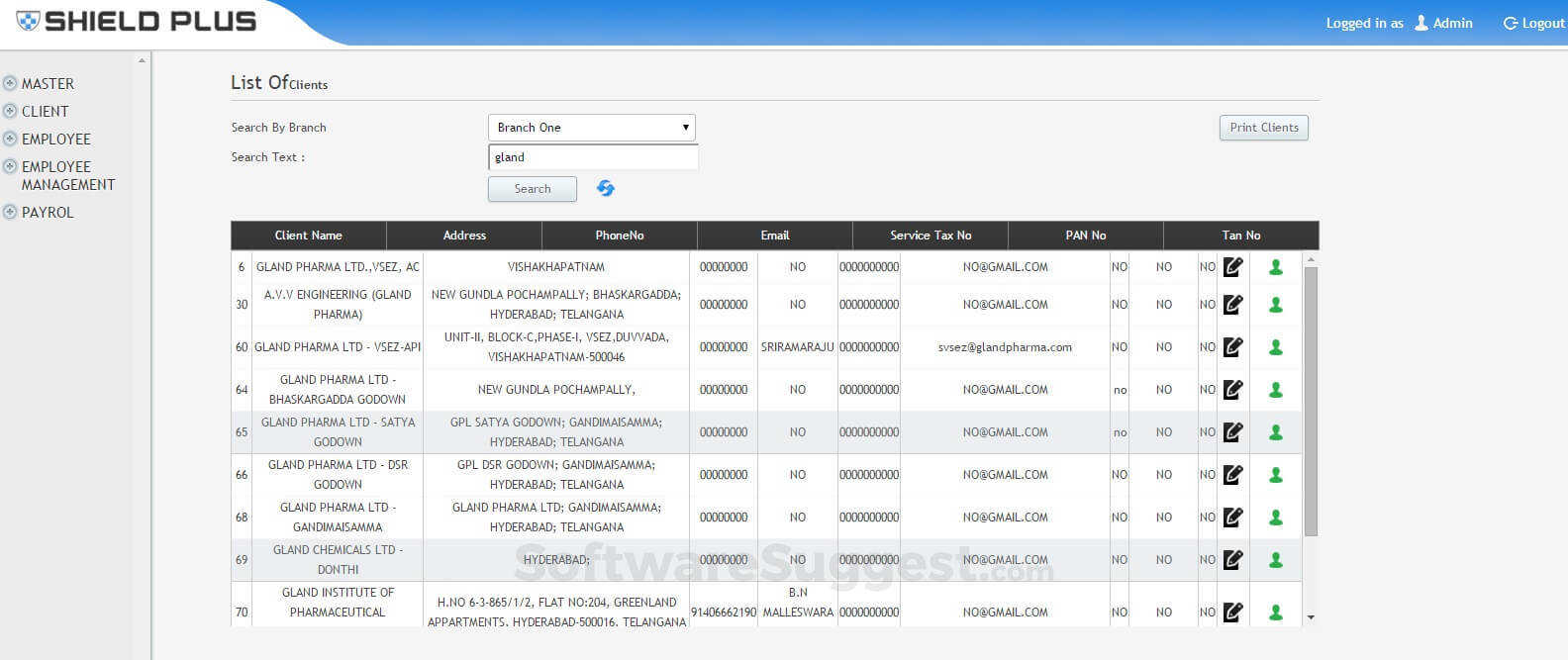Image resolution: width=1568 pixels, height=660 pixels.
Task: Select the EMPLOYEE menu item
Action: pyautogui.click(x=55, y=140)
